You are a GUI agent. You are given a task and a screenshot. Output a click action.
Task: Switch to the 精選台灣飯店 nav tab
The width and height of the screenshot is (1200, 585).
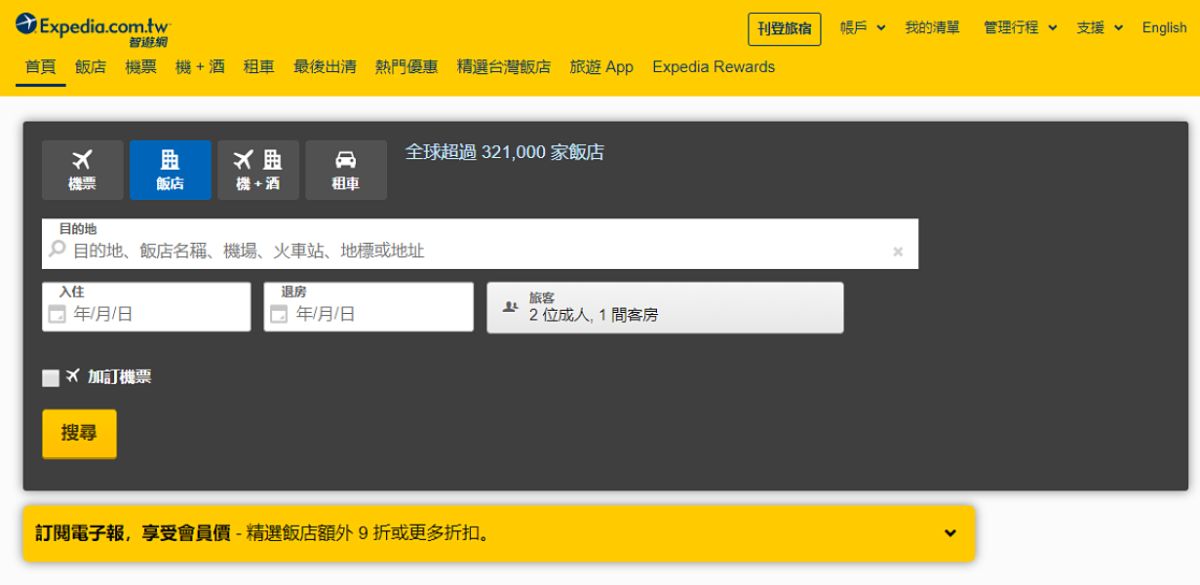(x=502, y=67)
